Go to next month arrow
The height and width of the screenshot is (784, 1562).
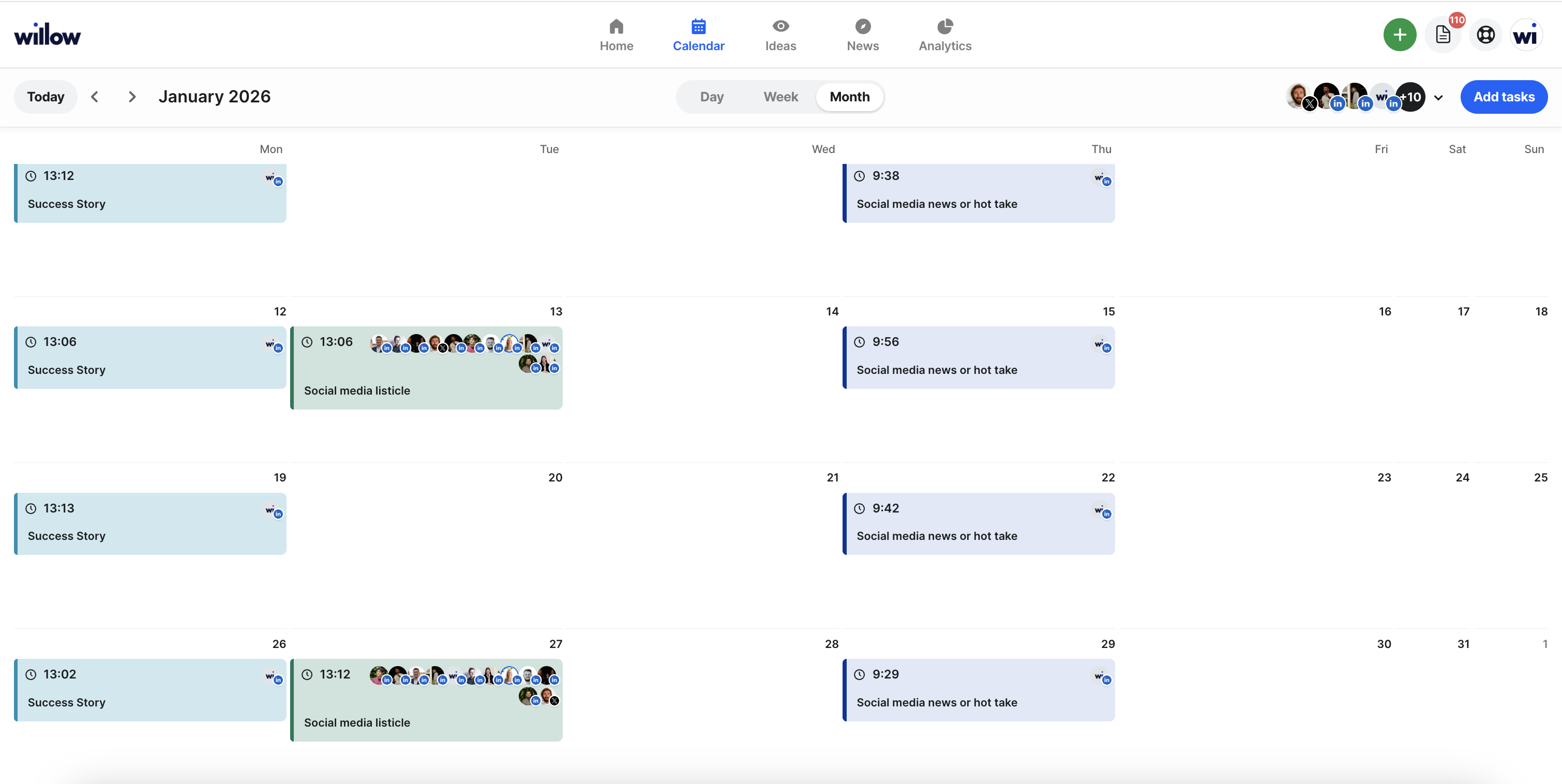tap(132, 97)
